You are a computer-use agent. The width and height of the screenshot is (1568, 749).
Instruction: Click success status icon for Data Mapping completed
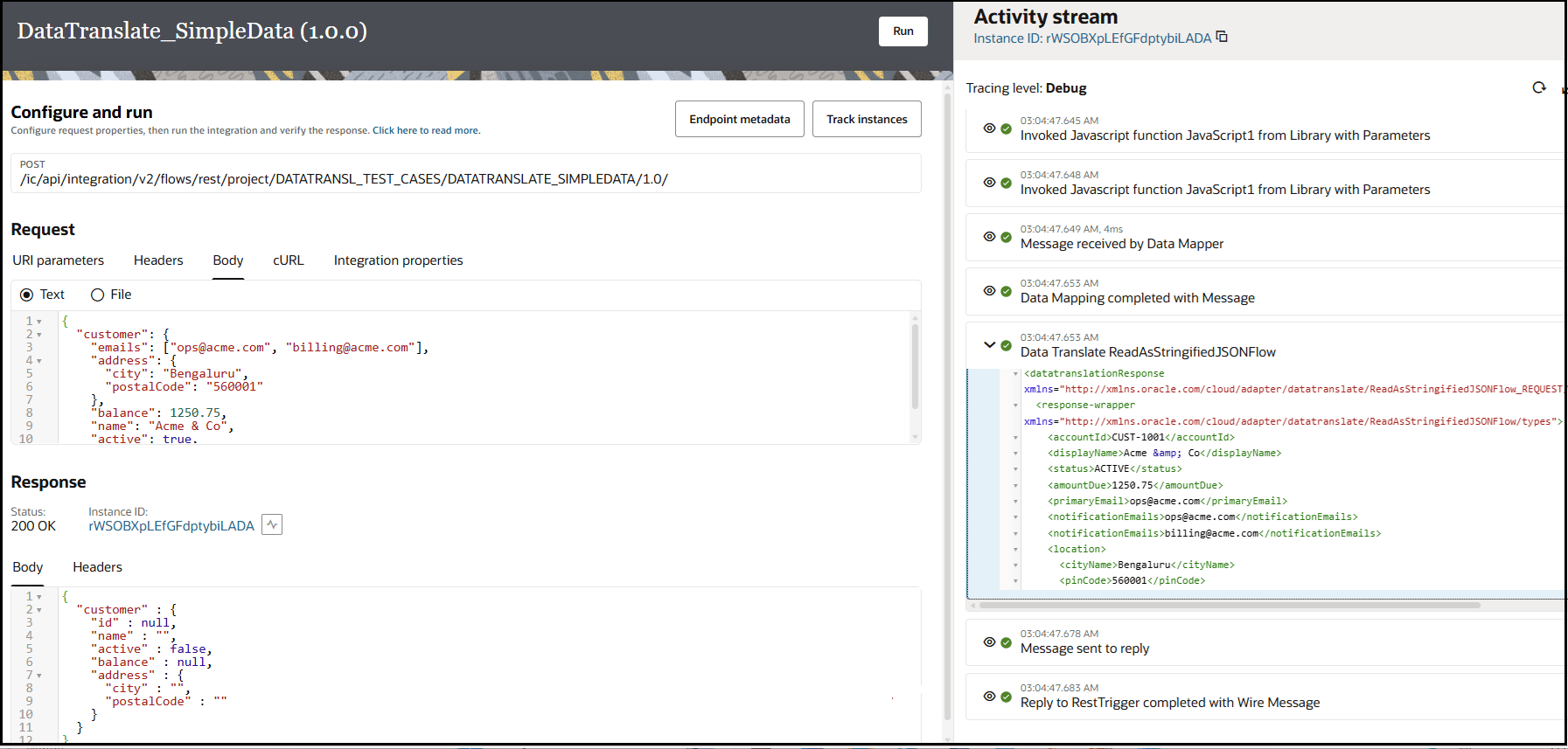[x=1007, y=291]
